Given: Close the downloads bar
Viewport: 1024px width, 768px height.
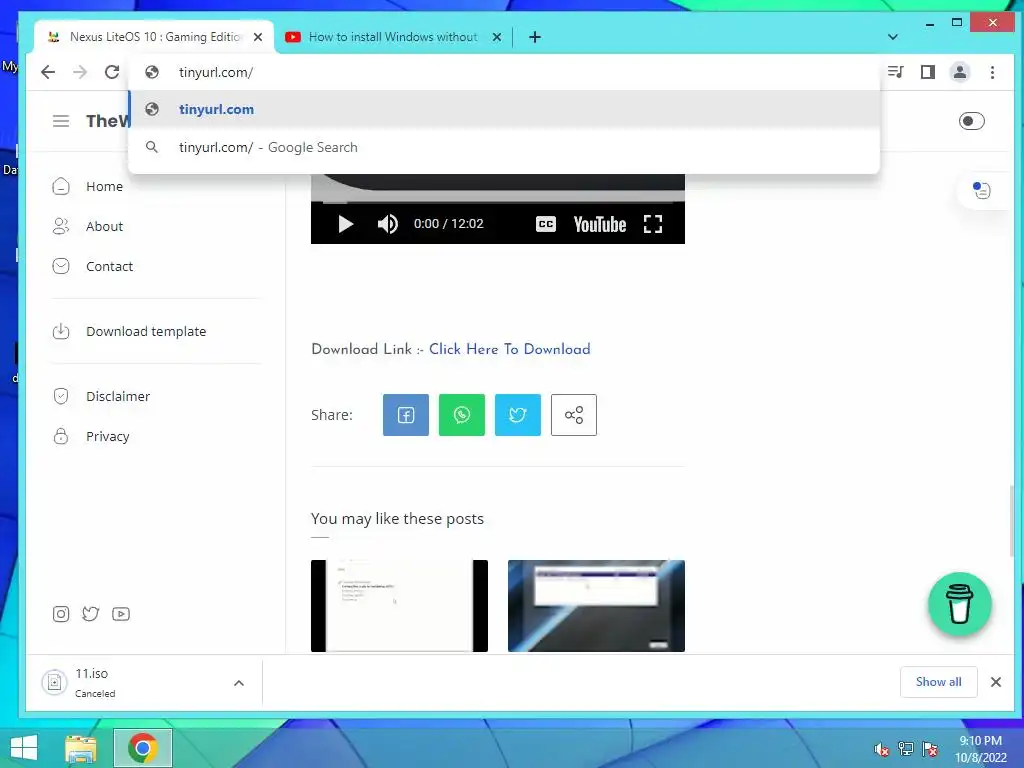Looking at the screenshot, I should [x=995, y=682].
